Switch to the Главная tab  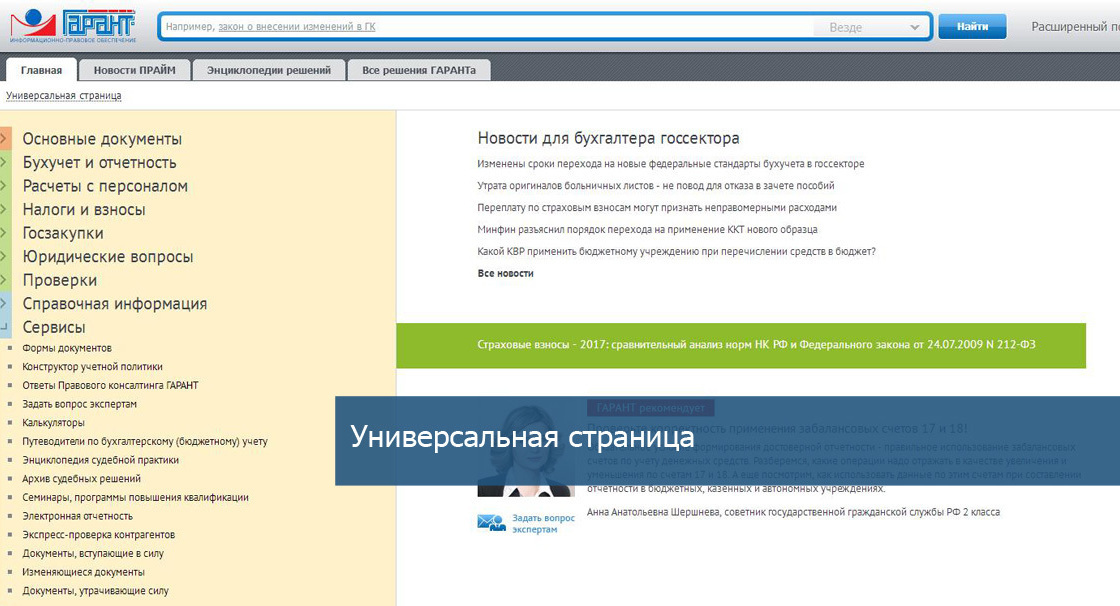pos(41,70)
